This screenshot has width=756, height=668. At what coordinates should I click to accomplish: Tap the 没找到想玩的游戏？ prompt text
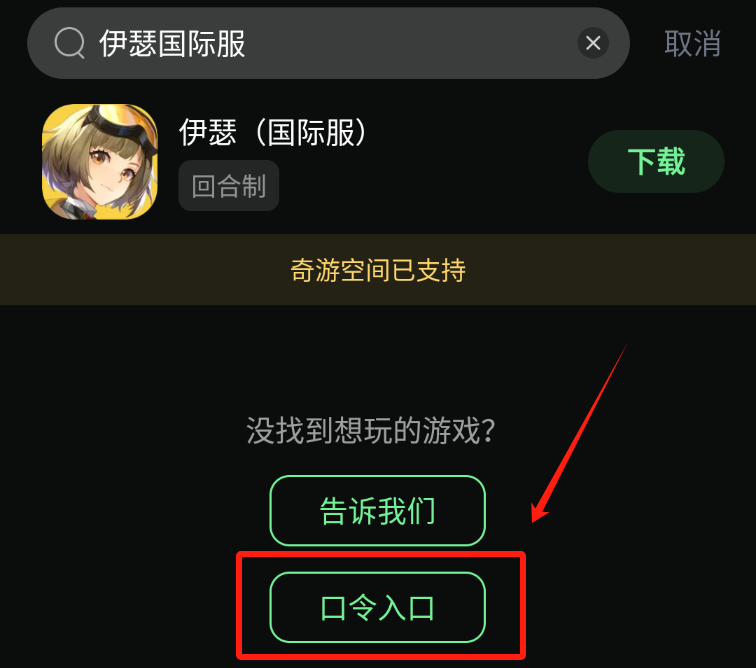point(370,430)
